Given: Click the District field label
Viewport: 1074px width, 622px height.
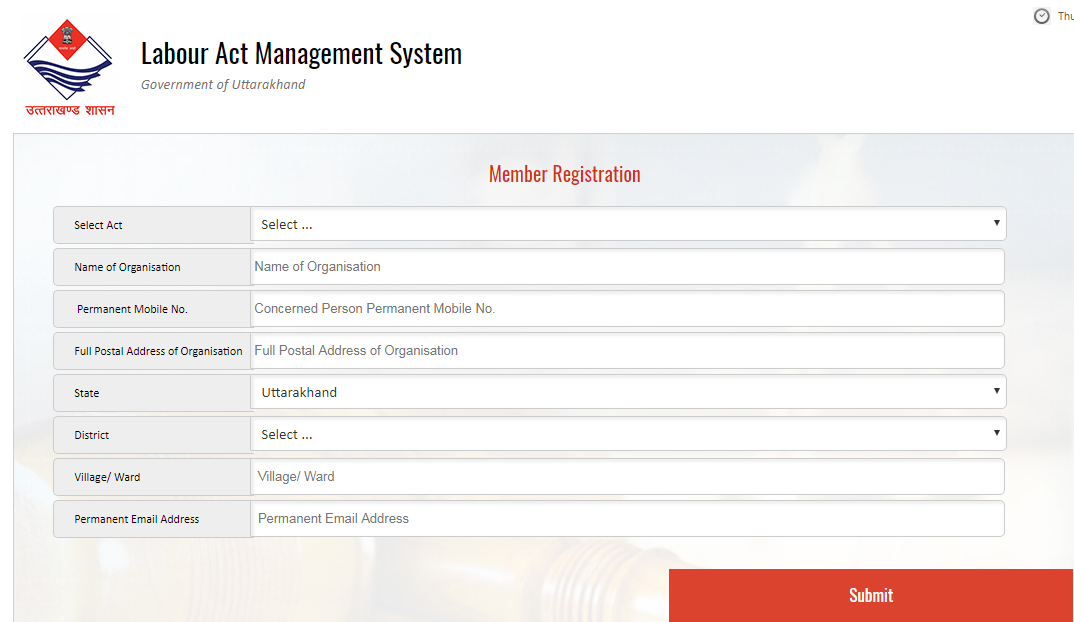Looking at the screenshot, I should tap(92, 436).
